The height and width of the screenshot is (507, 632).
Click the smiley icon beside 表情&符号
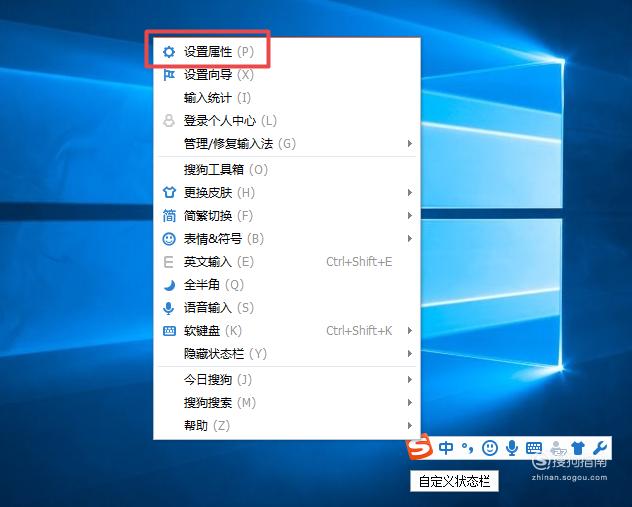pos(169,239)
